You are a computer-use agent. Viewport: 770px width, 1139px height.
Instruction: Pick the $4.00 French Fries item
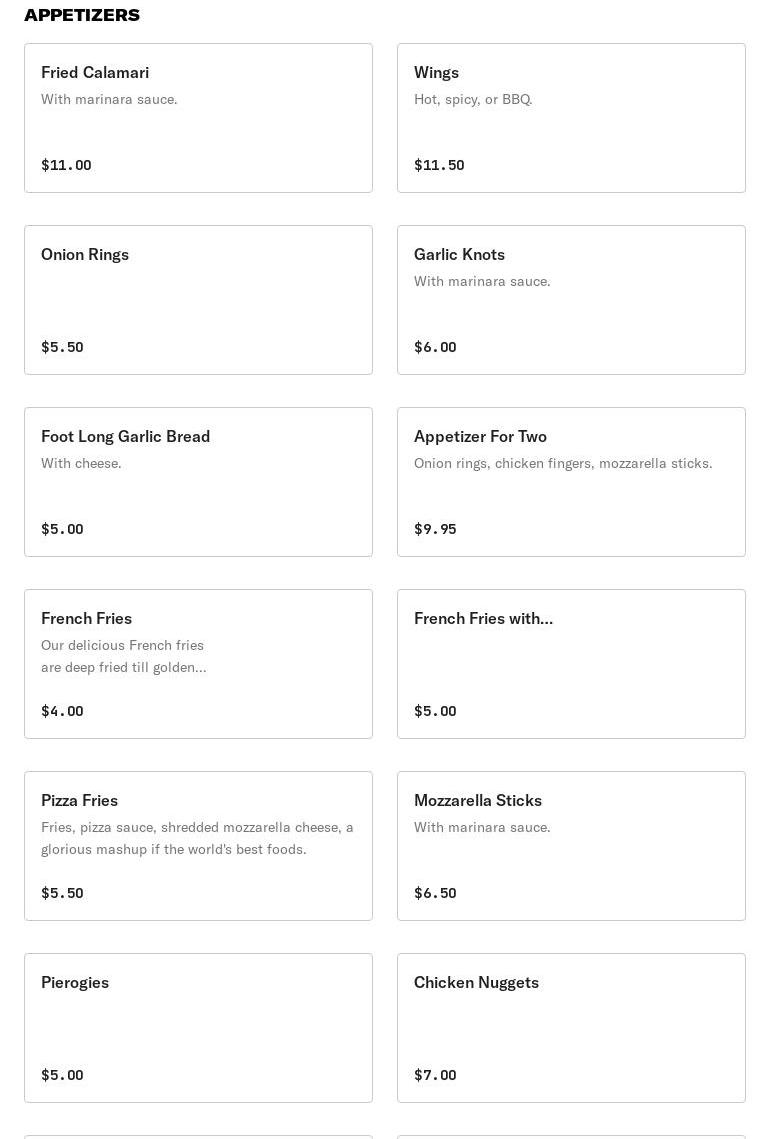point(198,664)
